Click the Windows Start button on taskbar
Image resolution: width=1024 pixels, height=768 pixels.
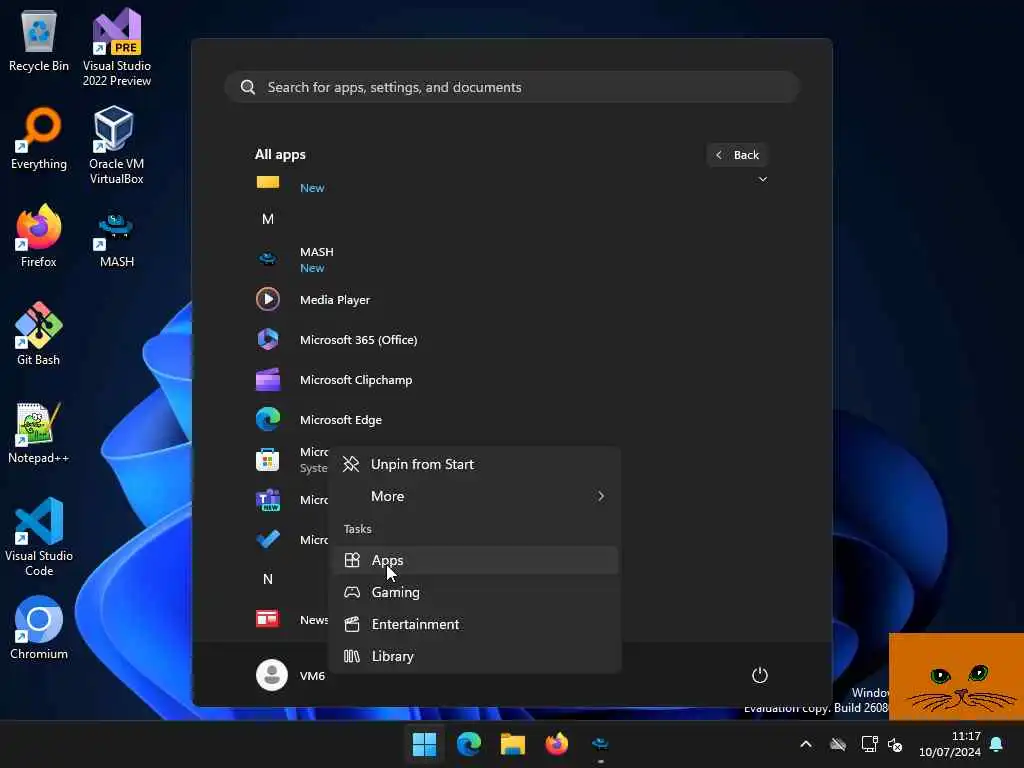(424, 744)
